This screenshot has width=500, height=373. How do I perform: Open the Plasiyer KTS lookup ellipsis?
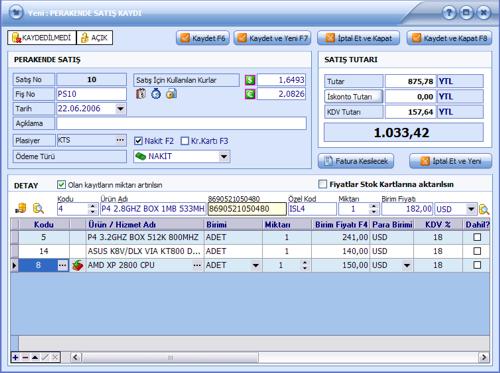pyautogui.click(x=120, y=140)
